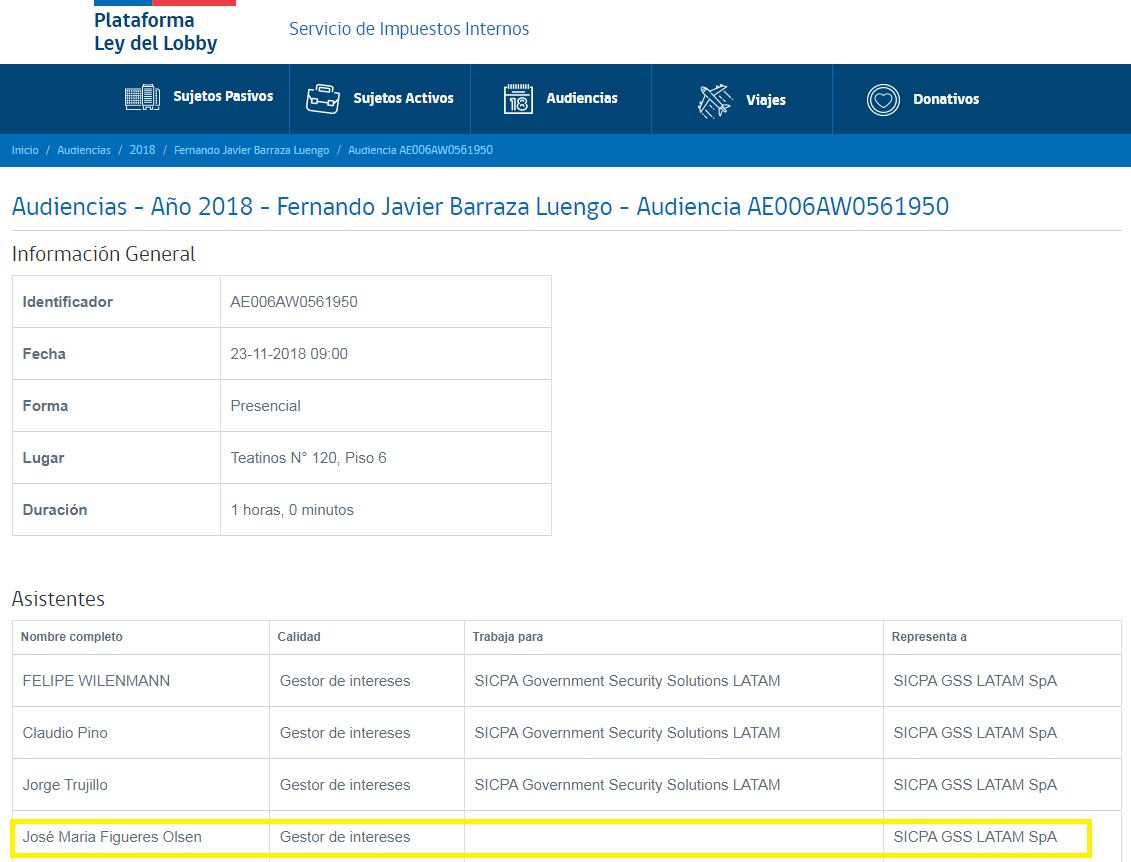
Task: Click the Audiencias calendar icon
Action: click(518, 99)
